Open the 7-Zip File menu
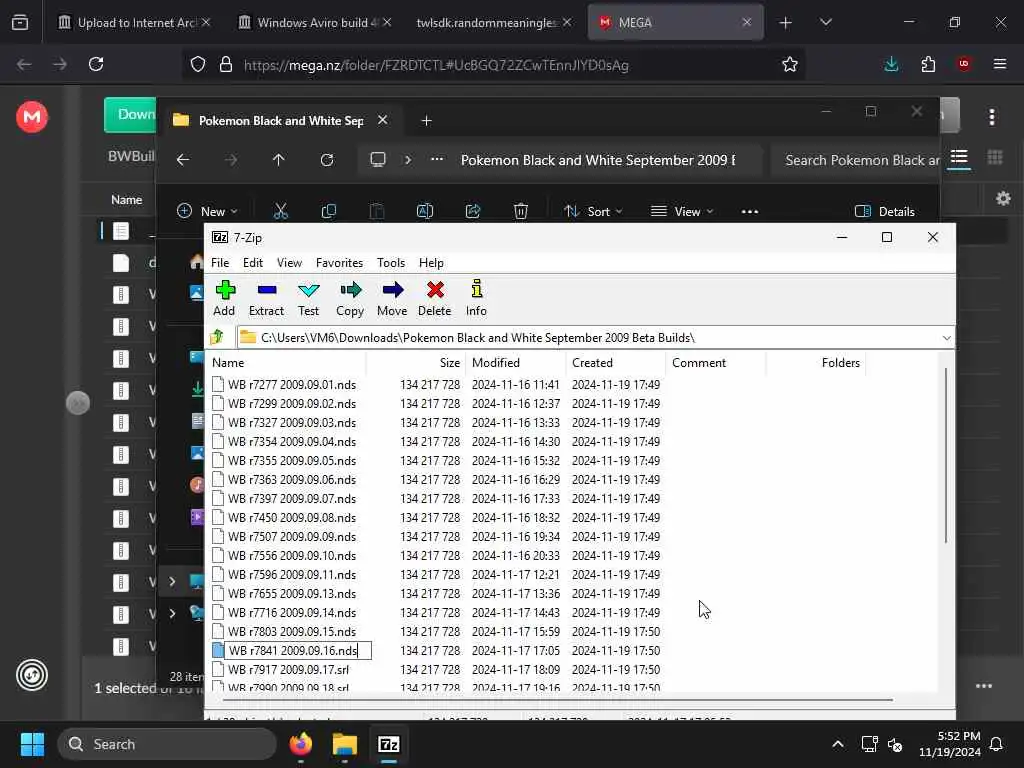 [220, 263]
